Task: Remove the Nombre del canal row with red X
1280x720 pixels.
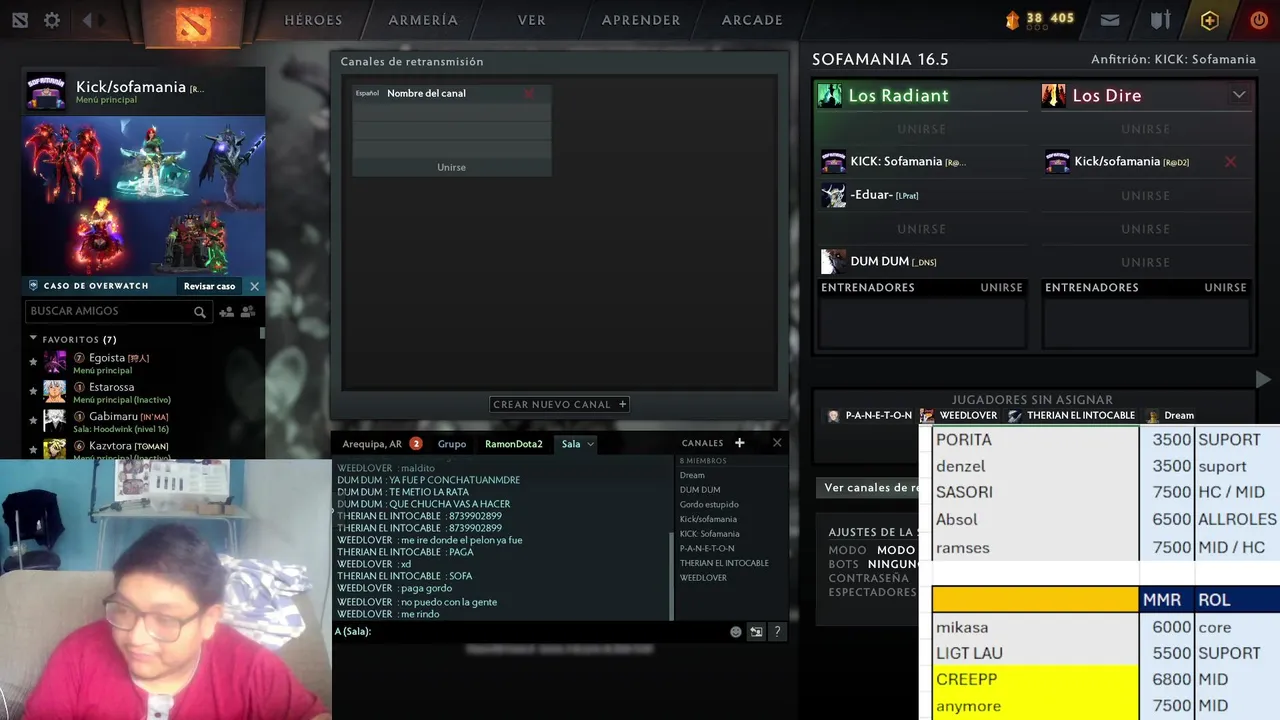Action: tap(529, 94)
